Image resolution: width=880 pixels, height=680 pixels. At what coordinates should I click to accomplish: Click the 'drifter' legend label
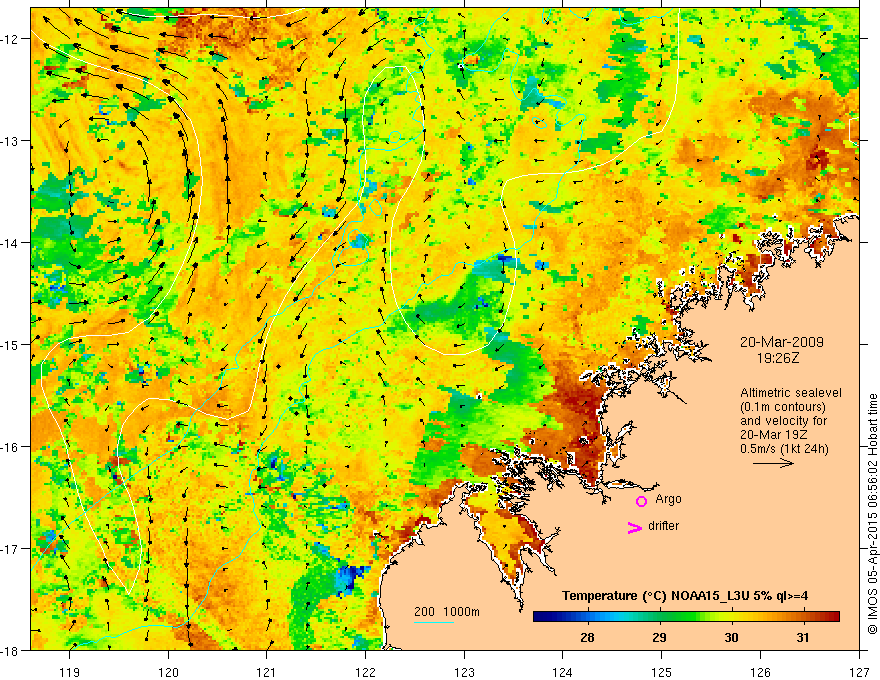tap(663, 526)
